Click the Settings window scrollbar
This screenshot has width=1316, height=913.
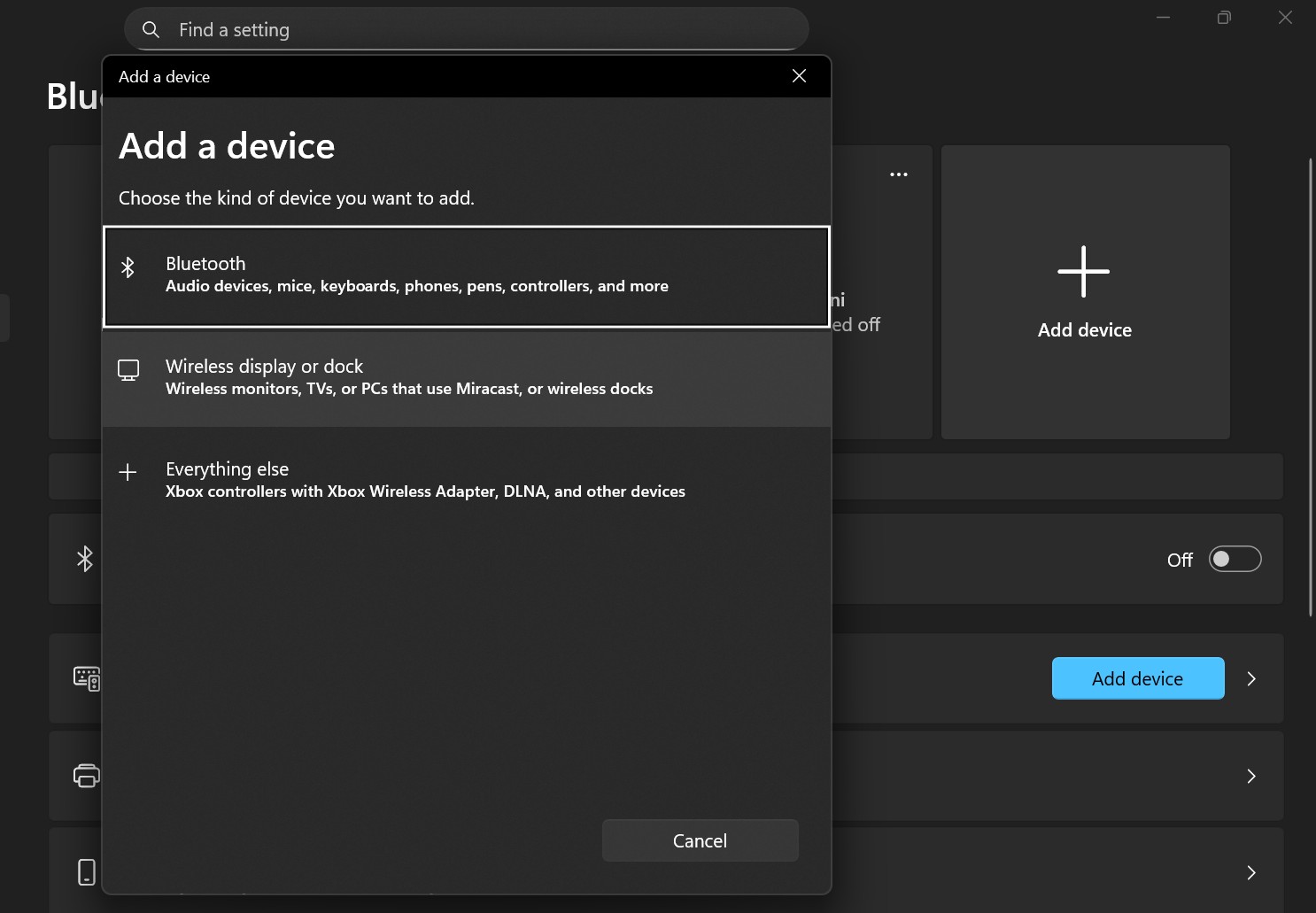click(x=1311, y=387)
